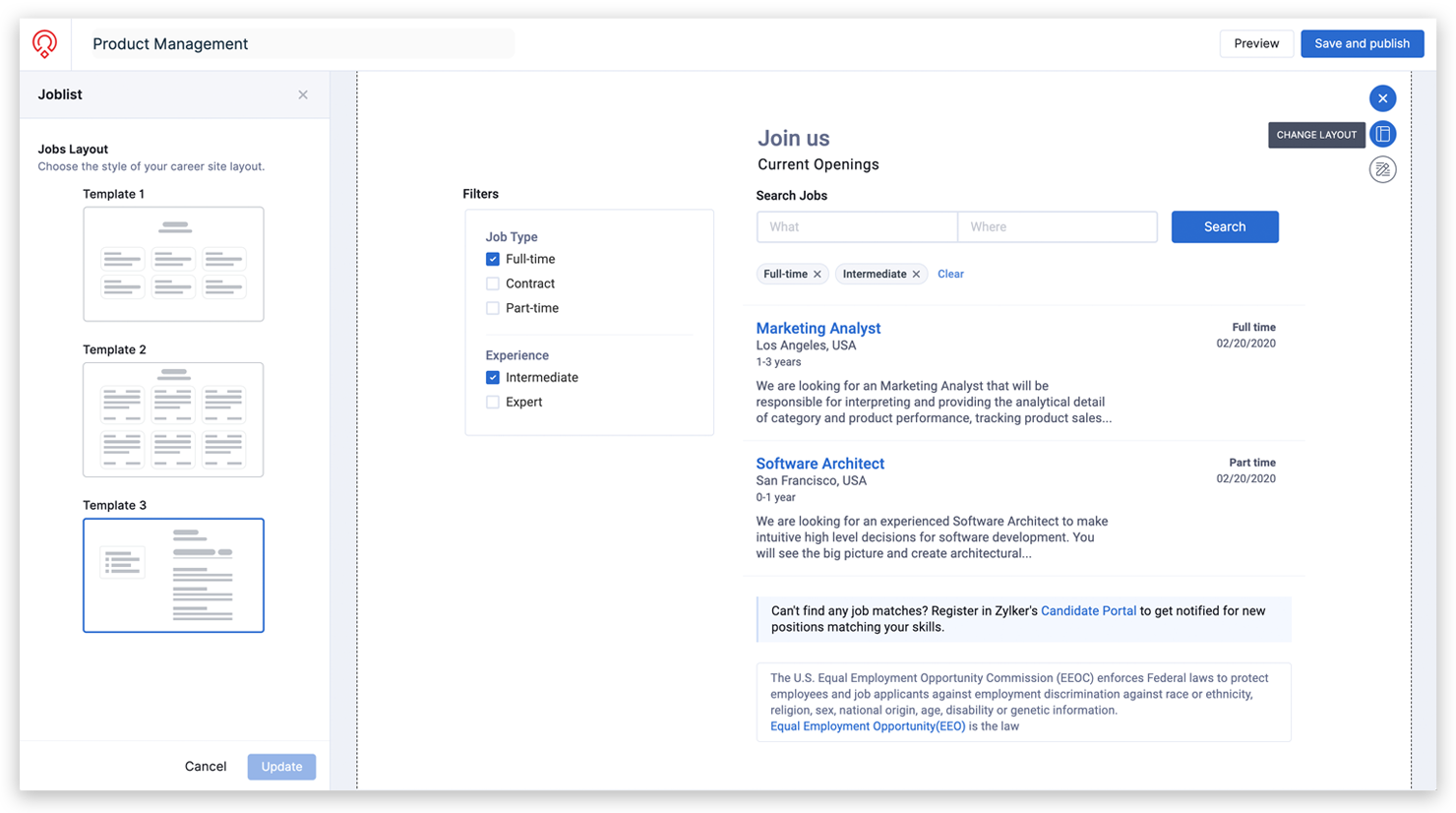Remove the Intermediate filter tag
Viewport: 1456px width, 813px height.
tap(916, 275)
